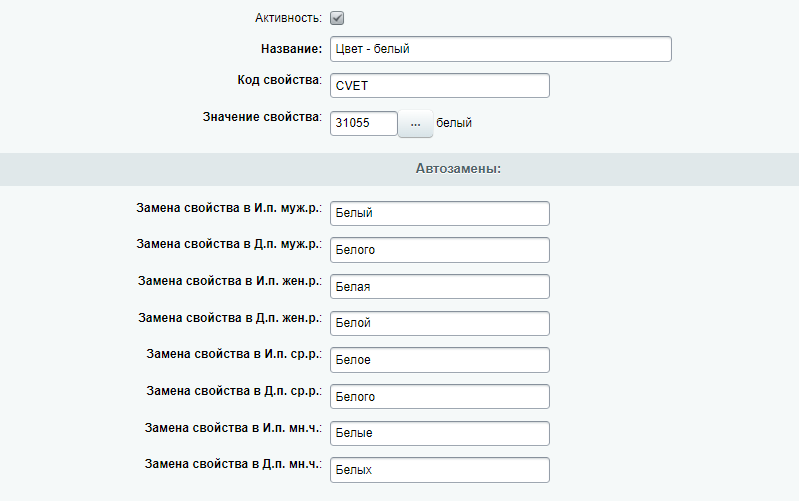The height and width of the screenshot is (501, 799).
Task: Focus the Д.п. мн.ч. field with 'Белых'
Action: click(439, 470)
